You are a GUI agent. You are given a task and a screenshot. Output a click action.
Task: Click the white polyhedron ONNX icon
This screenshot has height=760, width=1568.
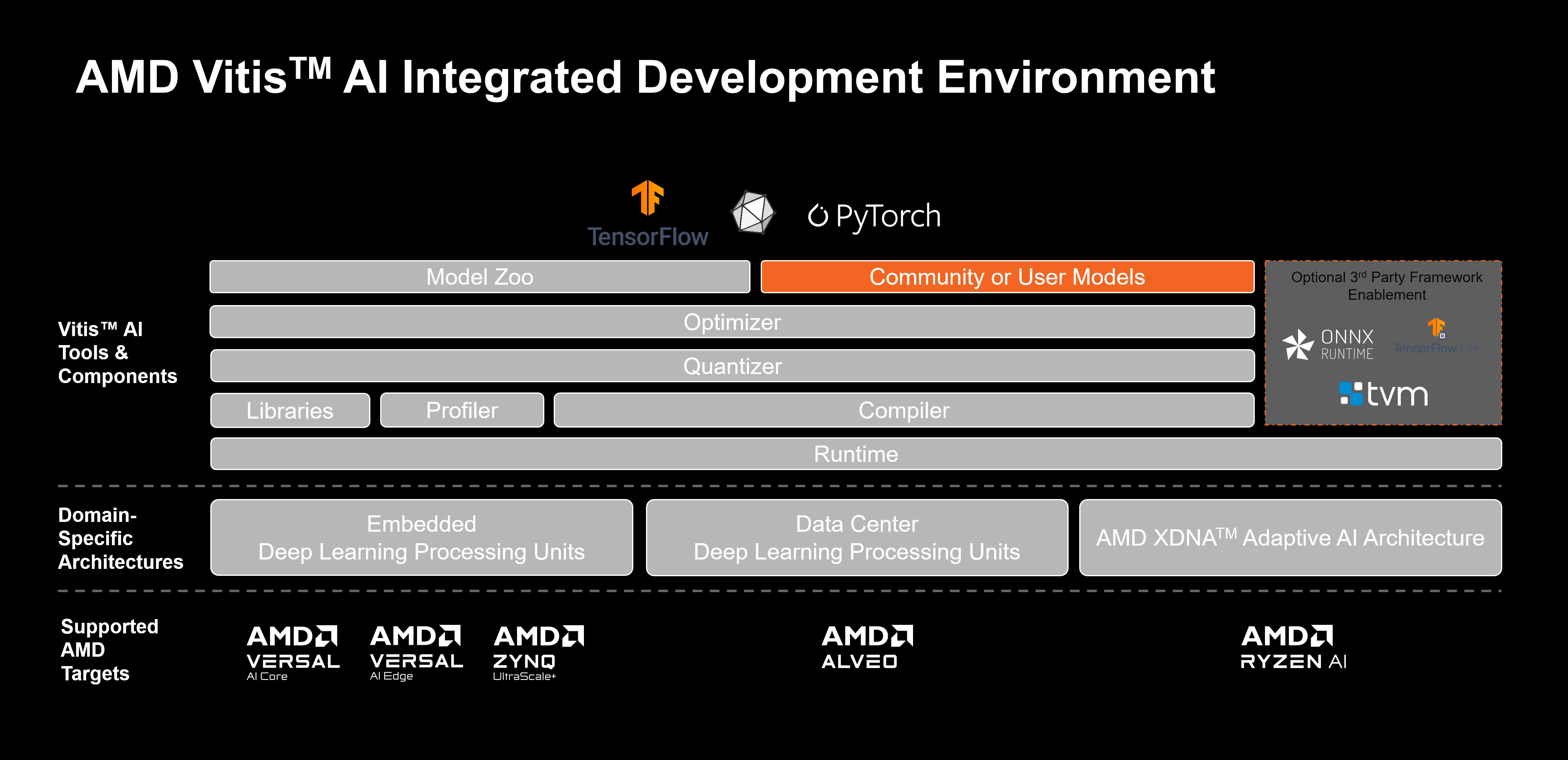753,212
